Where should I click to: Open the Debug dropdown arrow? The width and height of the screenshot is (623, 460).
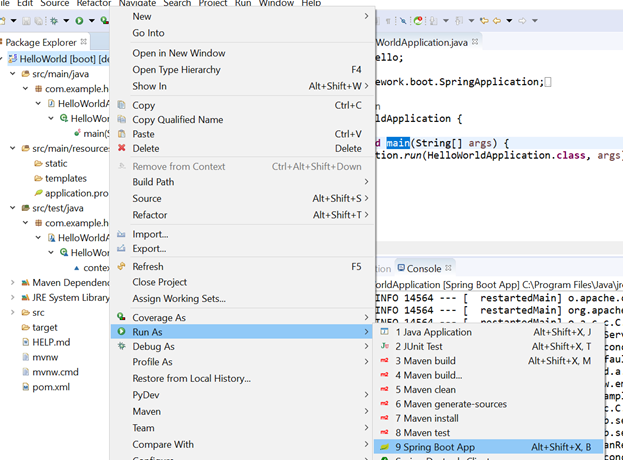coord(66,21)
